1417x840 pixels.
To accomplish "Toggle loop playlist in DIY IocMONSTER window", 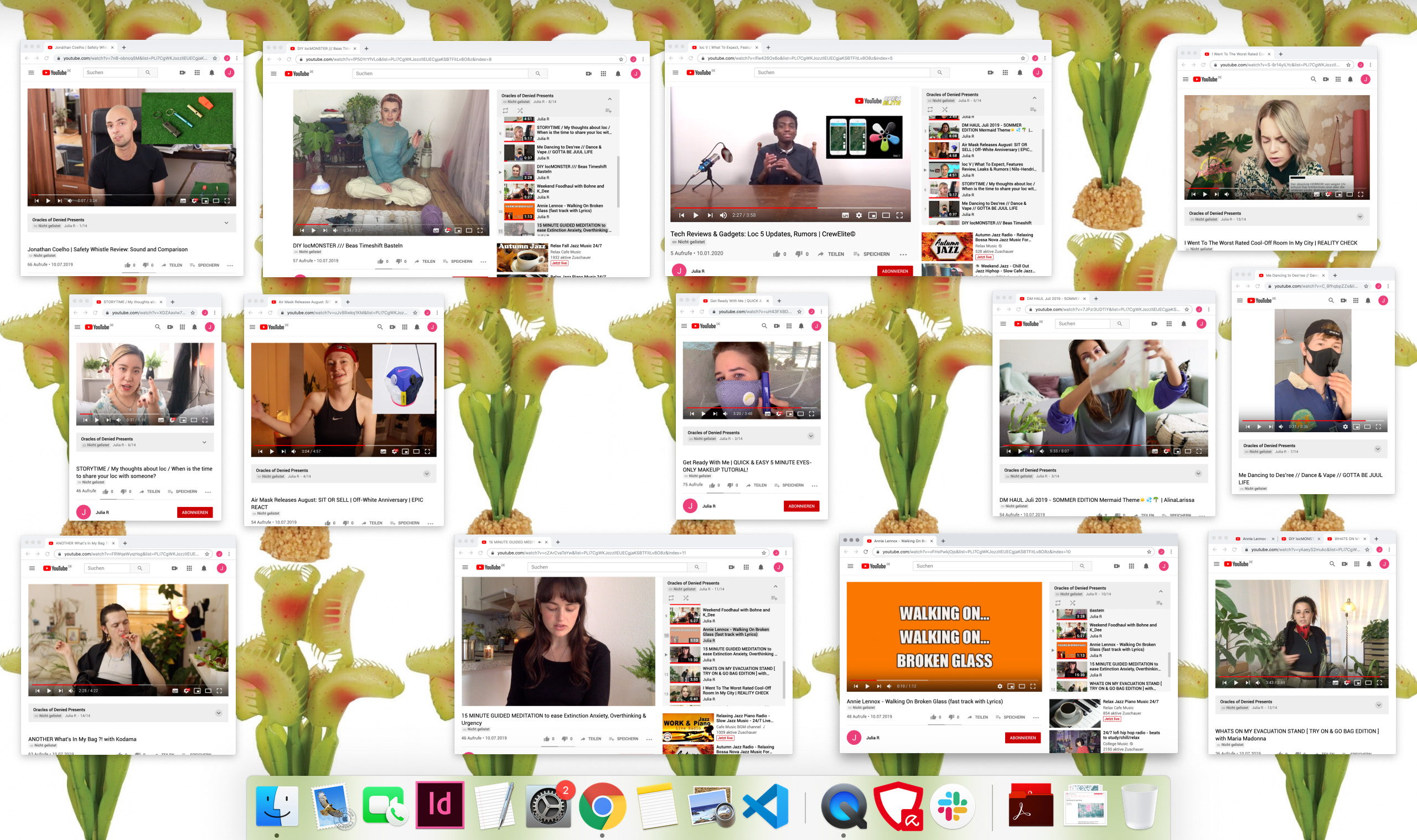I will (x=505, y=110).
